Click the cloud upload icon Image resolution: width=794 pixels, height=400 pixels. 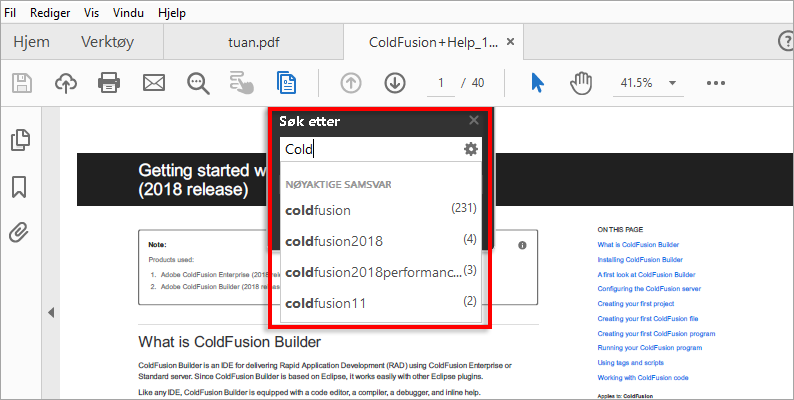point(65,83)
